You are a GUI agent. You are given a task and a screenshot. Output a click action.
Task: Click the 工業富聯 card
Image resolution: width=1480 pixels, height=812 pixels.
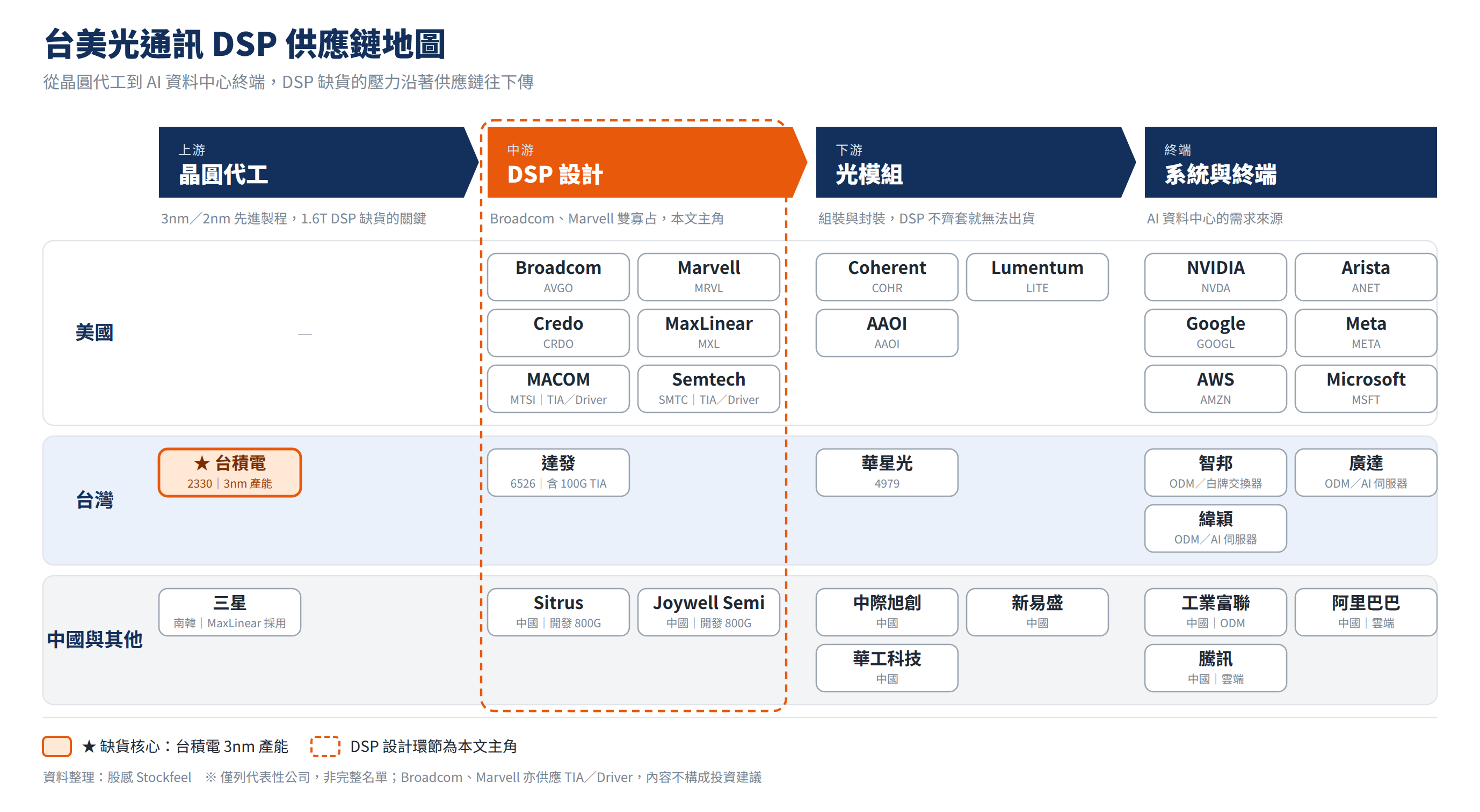click(1216, 612)
